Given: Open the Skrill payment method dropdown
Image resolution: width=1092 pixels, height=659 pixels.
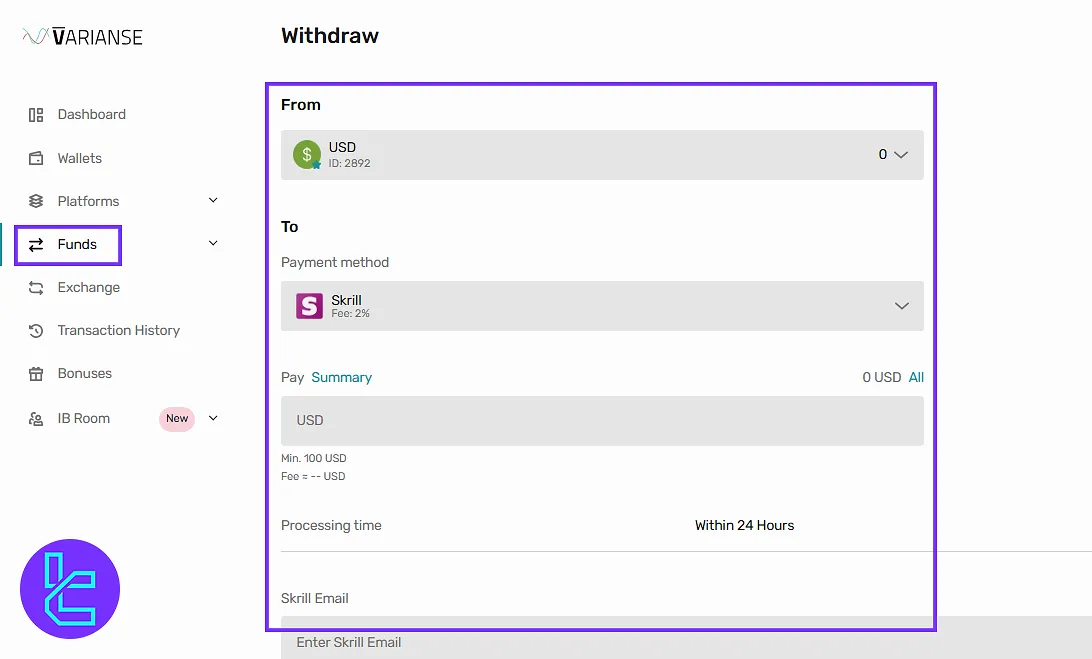Looking at the screenshot, I should click(x=901, y=306).
